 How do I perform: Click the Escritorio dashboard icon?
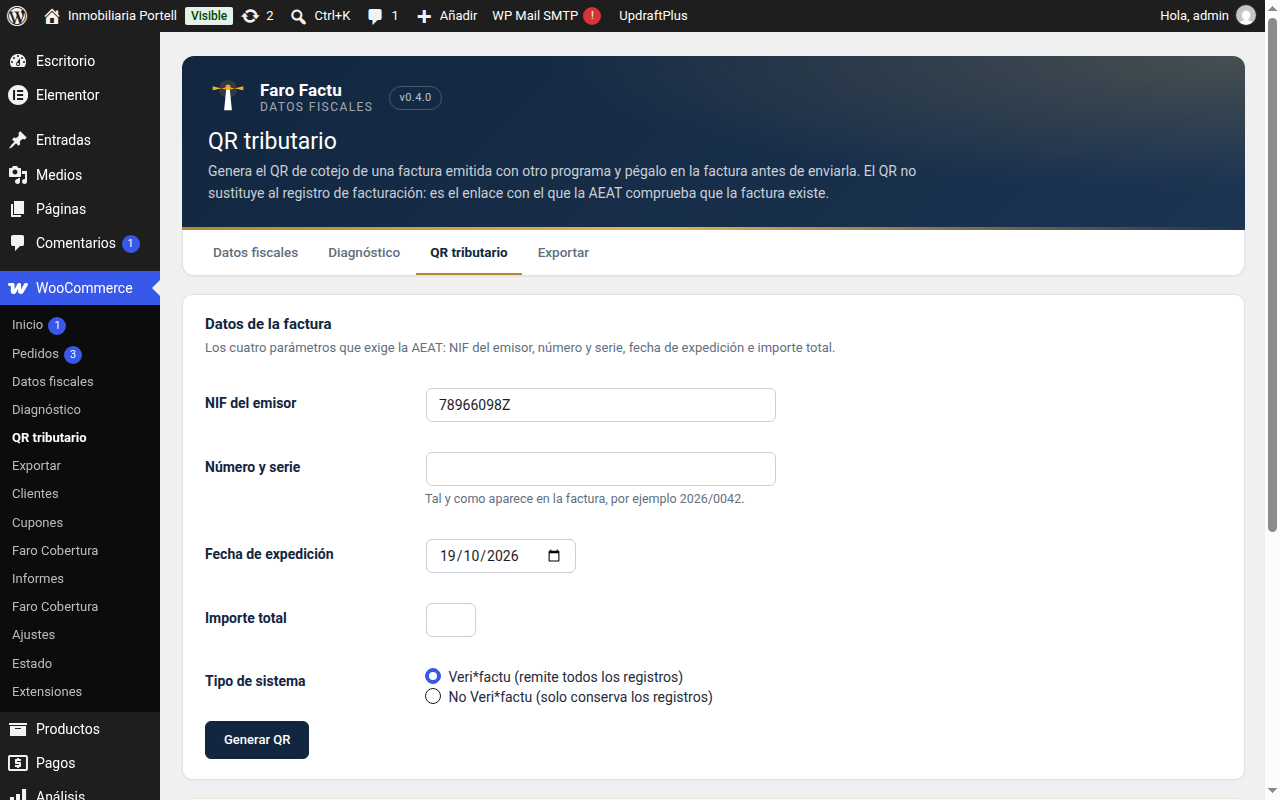(18, 61)
